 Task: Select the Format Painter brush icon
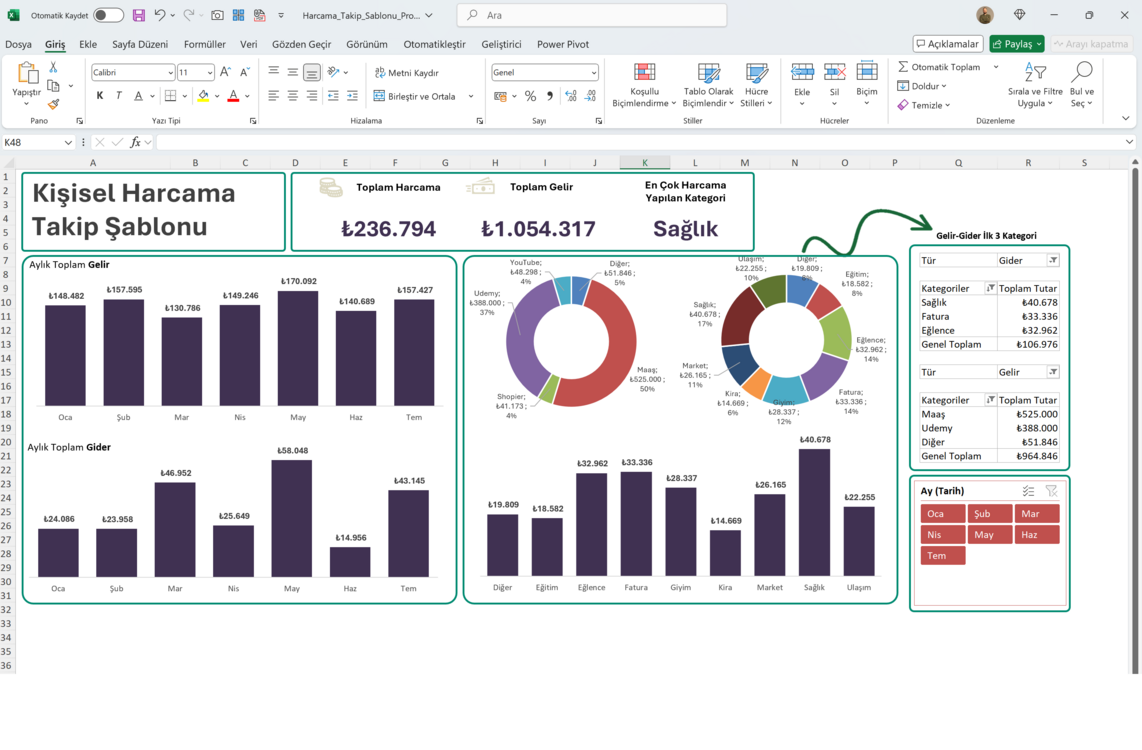point(53,105)
